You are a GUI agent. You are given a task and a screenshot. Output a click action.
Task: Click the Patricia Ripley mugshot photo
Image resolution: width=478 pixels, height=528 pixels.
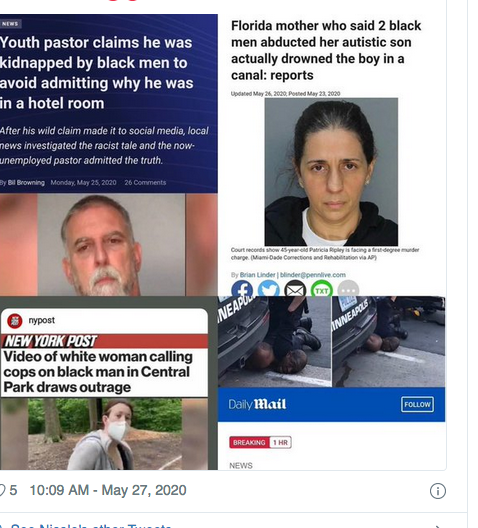pos(331,172)
